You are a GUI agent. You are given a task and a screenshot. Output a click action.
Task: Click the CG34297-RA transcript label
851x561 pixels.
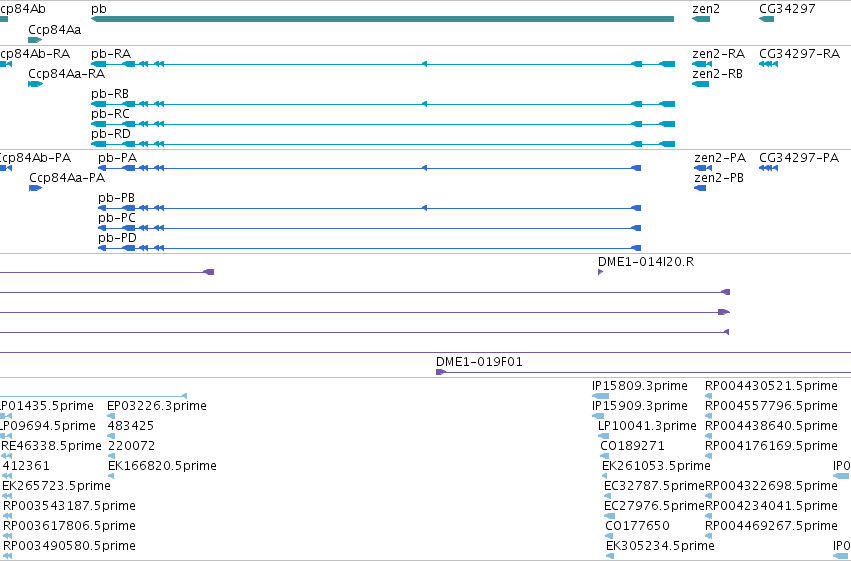tap(799, 54)
